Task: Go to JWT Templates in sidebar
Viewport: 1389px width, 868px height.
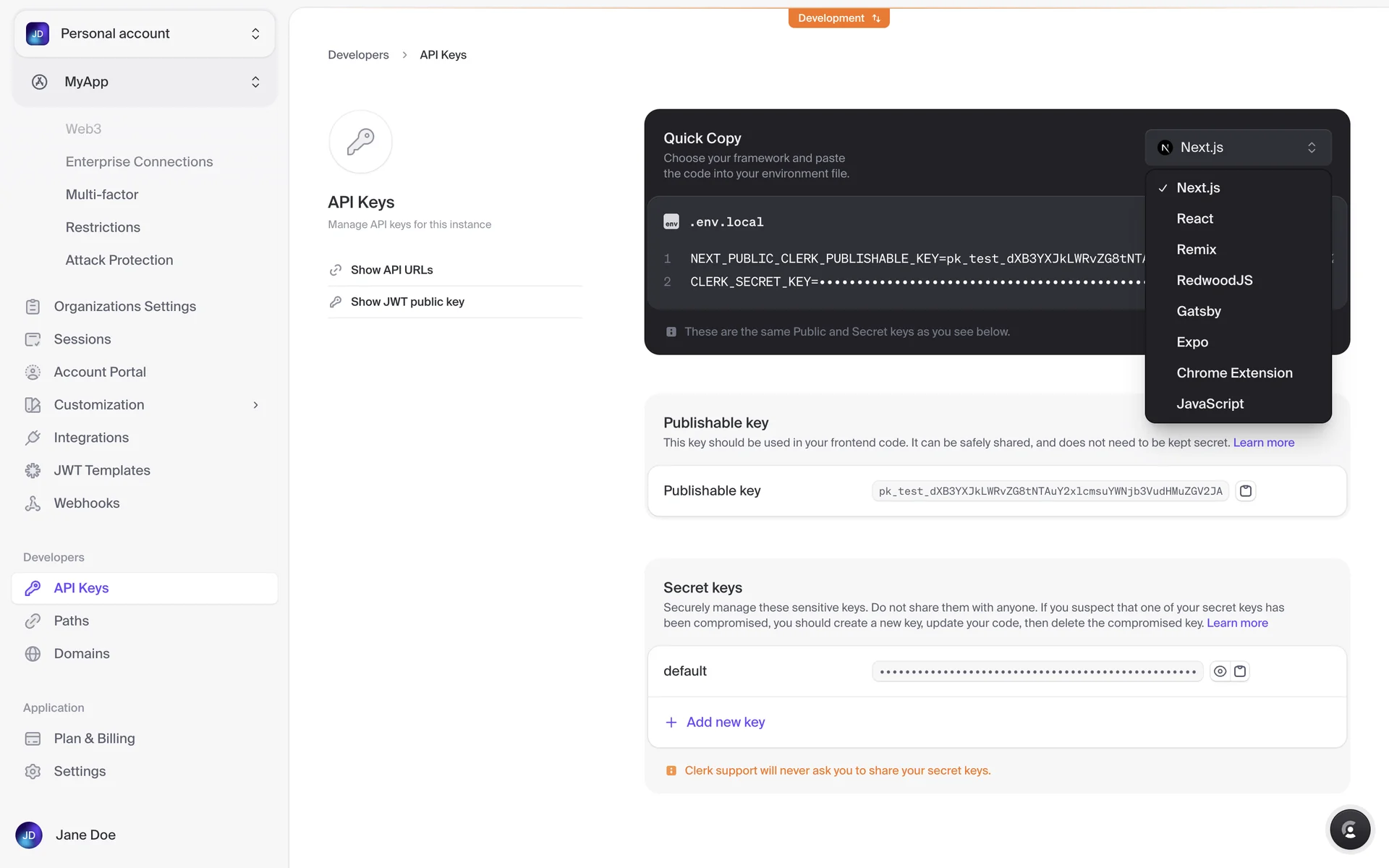Action: tap(101, 470)
